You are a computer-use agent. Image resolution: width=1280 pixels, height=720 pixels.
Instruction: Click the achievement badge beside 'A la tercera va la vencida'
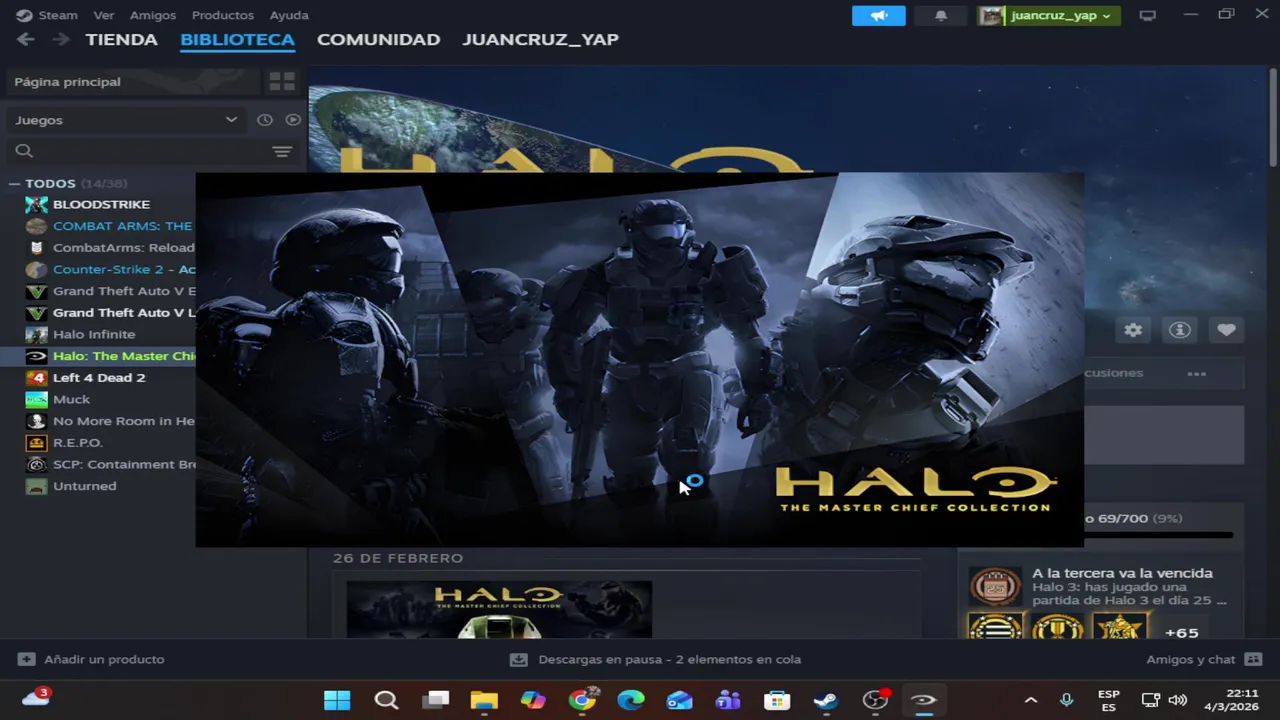click(x=995, y=587)
